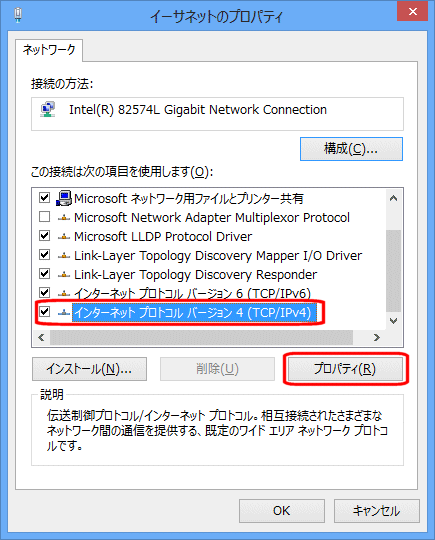The width and height of the screenshot is (435, 540).
Task: Enable the Microsoft Network Adapter Multiplexor Protocol checkbox
Action: 44,217
